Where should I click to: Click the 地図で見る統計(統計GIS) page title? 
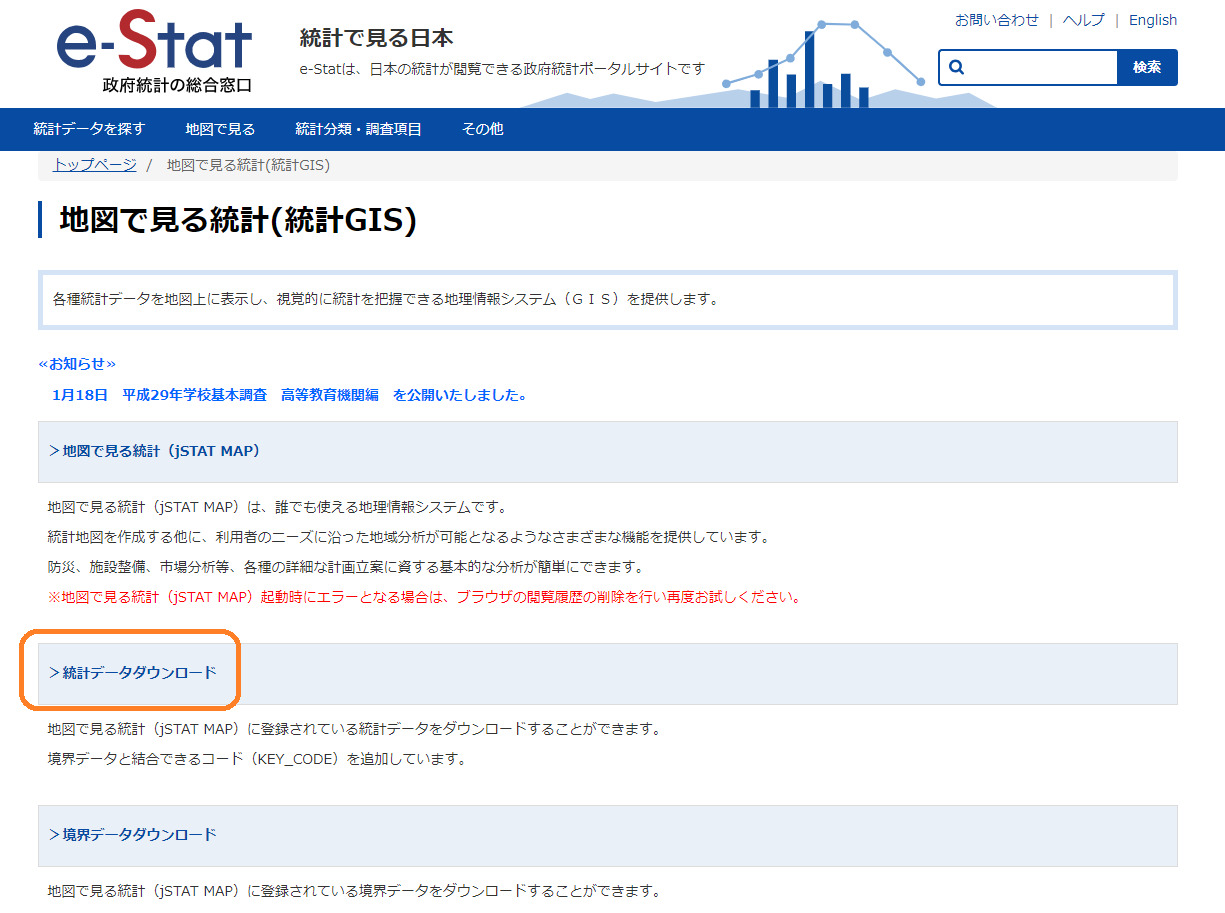pyautogui.click(x=238, y=220)
